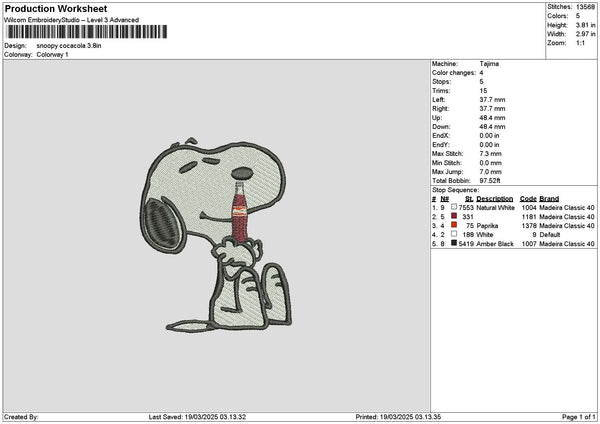Image resolution: width=600 pixels, height=424 pixels.
Task: Click the Paprika color swatch
Action: [x=454, y=225]
